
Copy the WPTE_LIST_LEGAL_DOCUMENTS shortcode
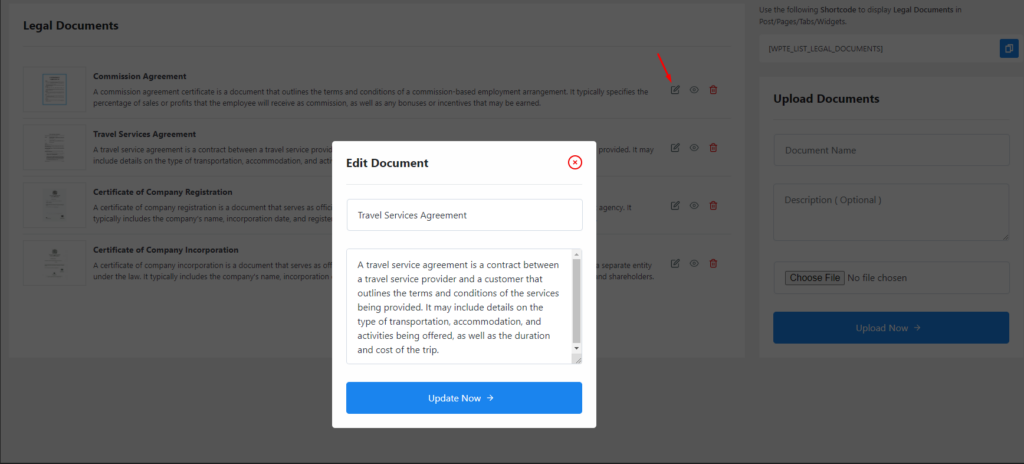coord(1009,48)
